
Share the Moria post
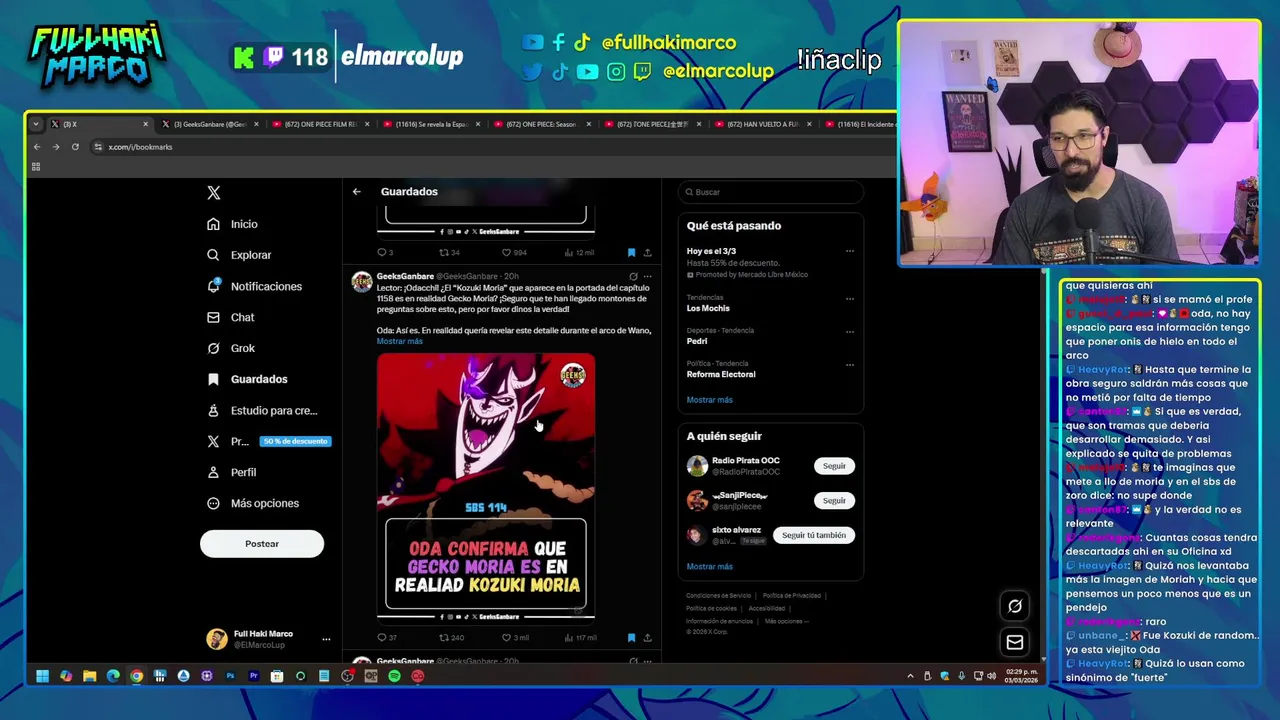pyautogui.click(x=647, y=638)
